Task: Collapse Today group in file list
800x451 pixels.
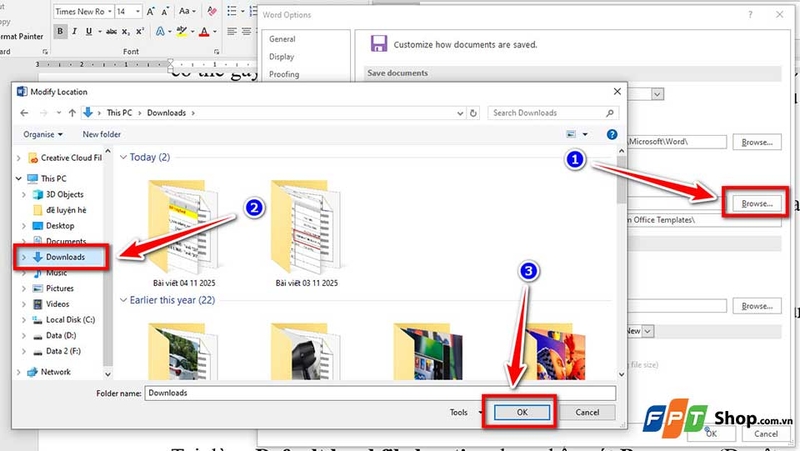Action: (123, 157)
